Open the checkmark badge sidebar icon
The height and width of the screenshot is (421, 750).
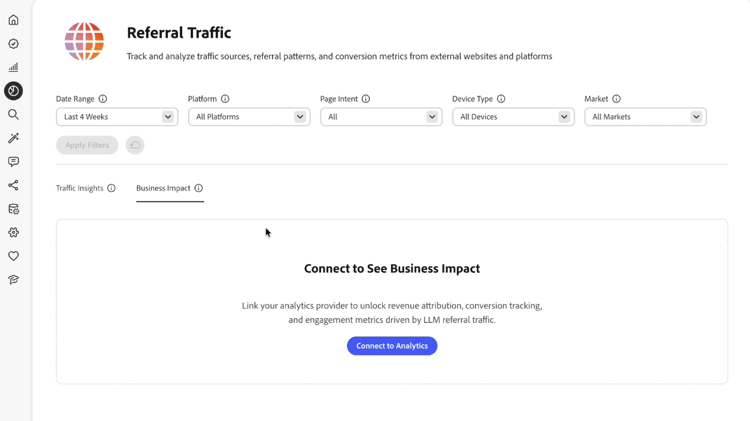point(13,44)
